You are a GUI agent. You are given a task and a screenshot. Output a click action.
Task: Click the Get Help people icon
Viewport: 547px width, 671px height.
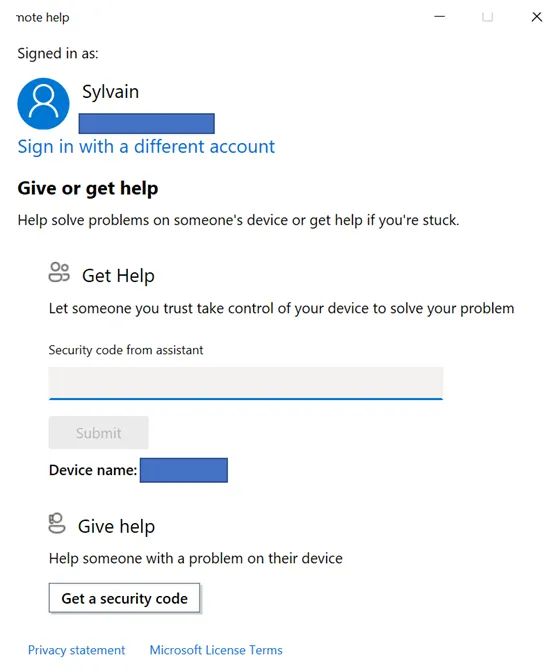click(59, 273)
